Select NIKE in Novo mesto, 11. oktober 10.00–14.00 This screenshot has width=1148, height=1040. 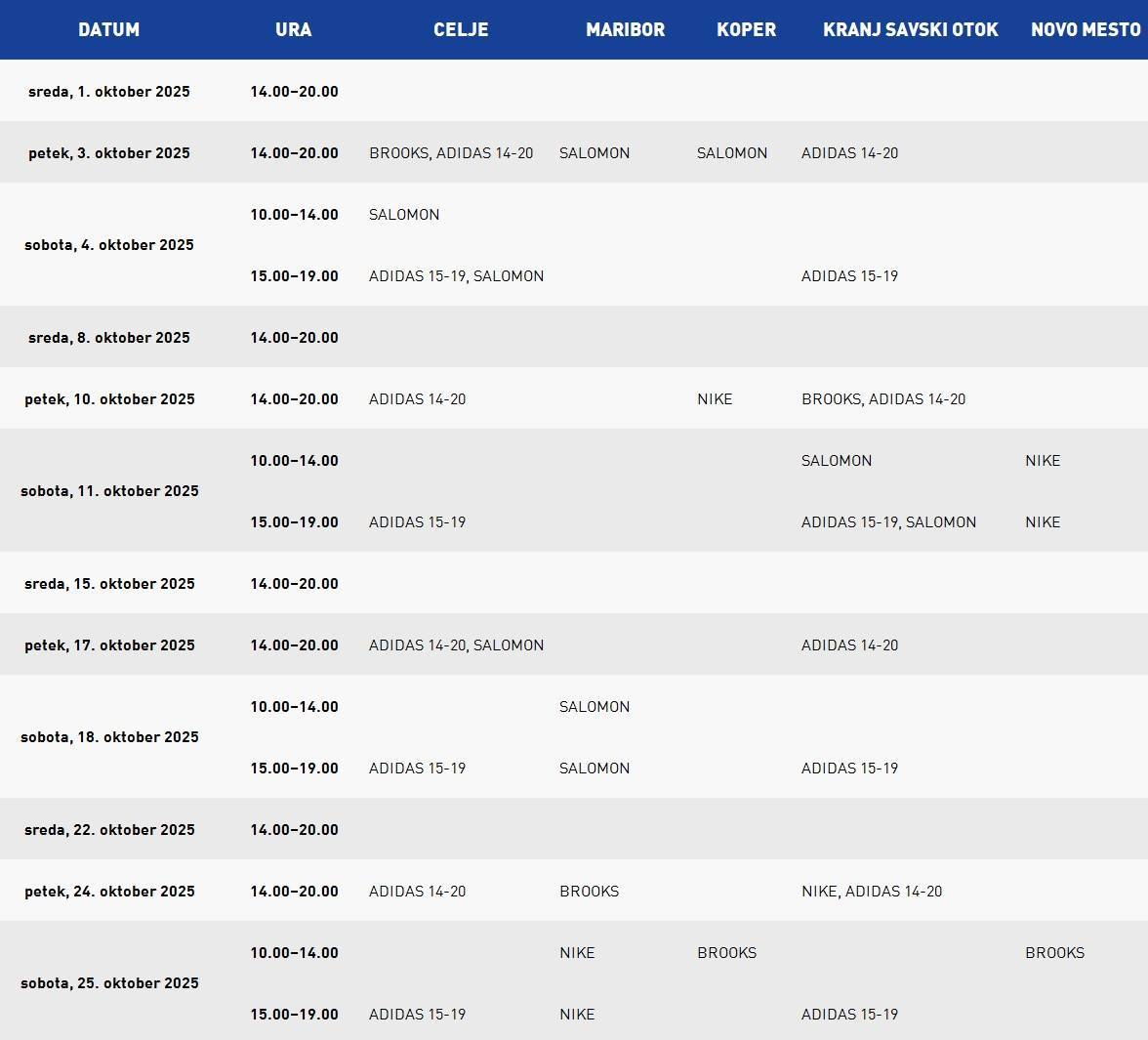[1043, 461]
